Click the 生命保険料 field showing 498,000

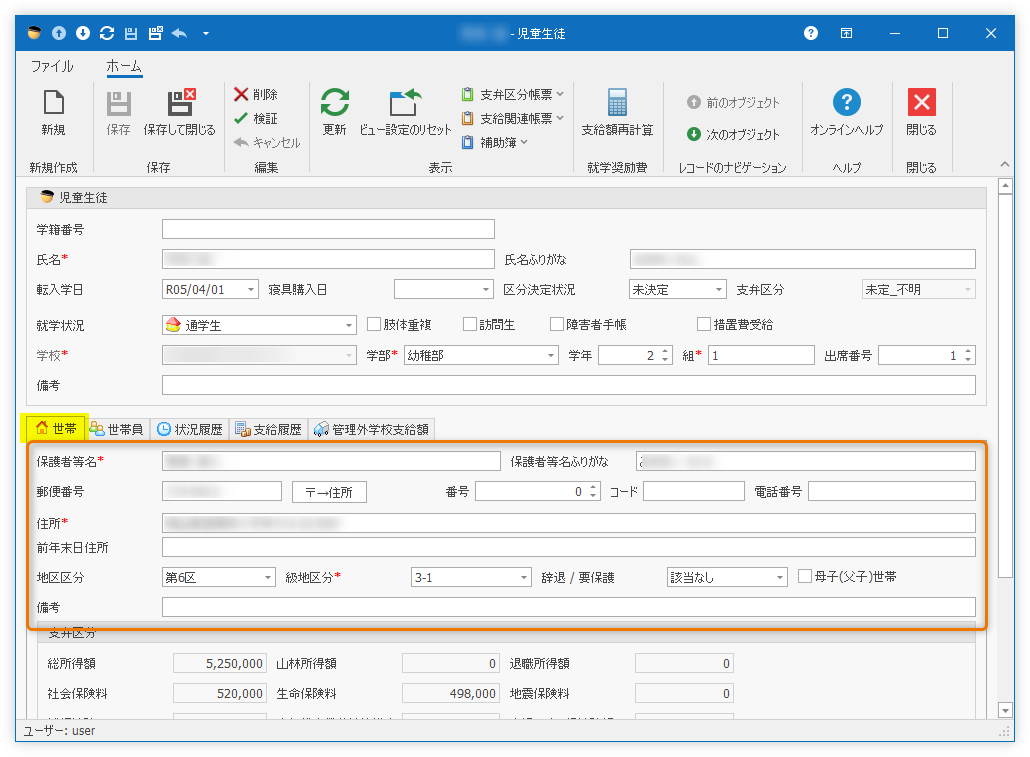coord(450,693)
